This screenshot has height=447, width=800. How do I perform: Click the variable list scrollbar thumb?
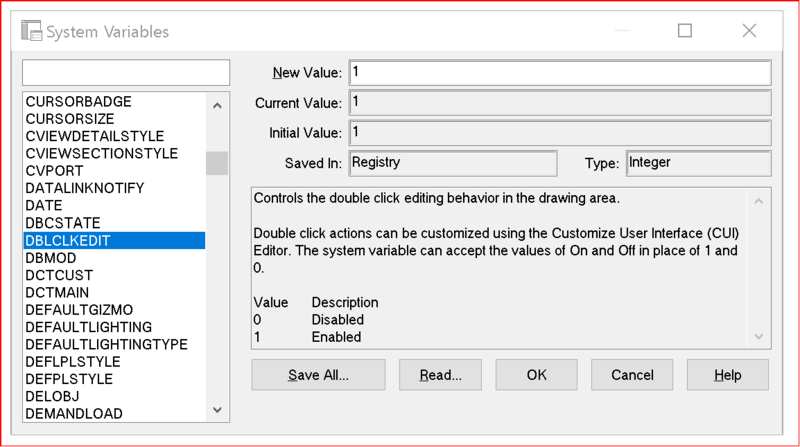[217, 163]
